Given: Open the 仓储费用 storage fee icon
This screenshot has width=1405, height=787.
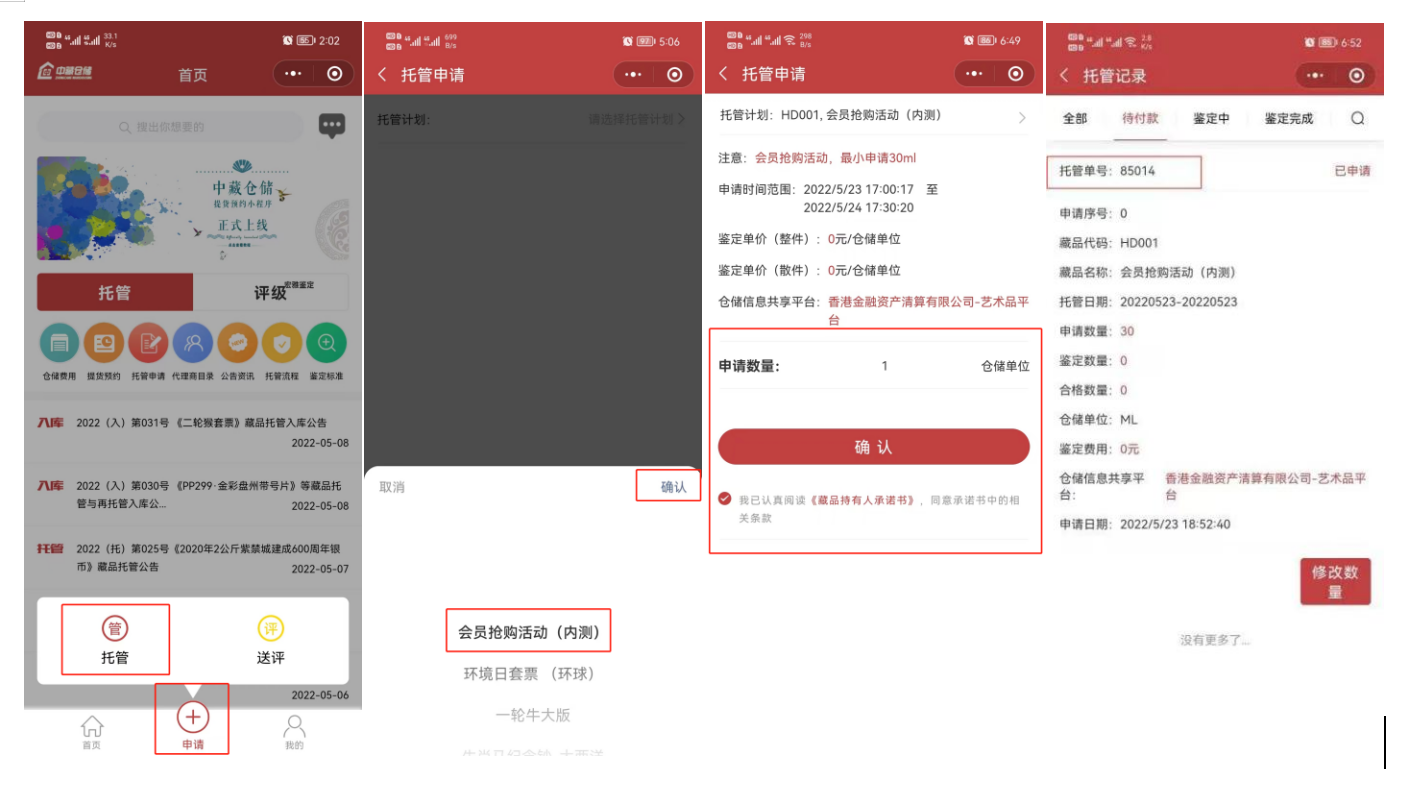Looking at the screenshot, I should click(59, 343).
